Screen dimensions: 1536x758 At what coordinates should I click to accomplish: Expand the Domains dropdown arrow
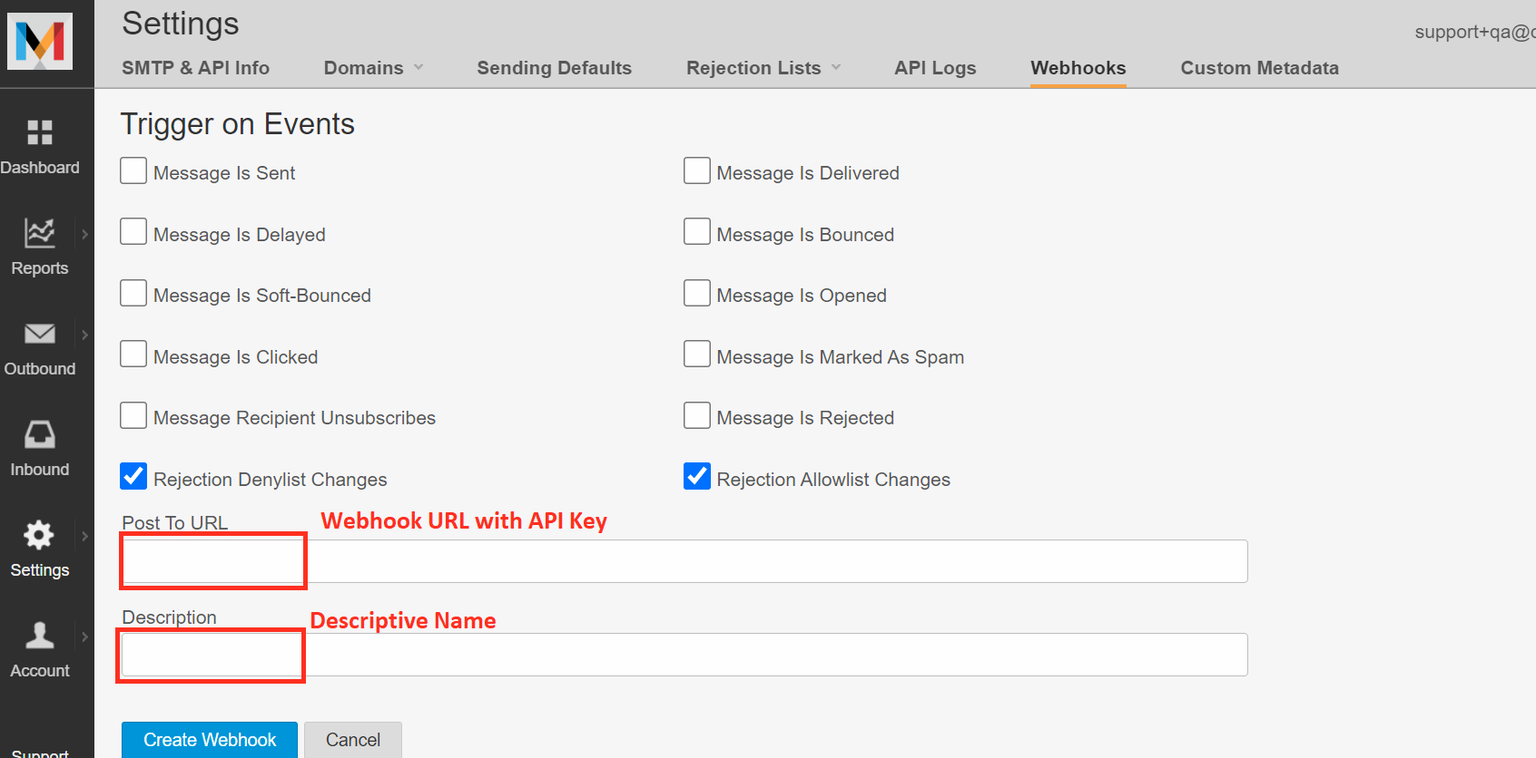(x=418, y=67)
